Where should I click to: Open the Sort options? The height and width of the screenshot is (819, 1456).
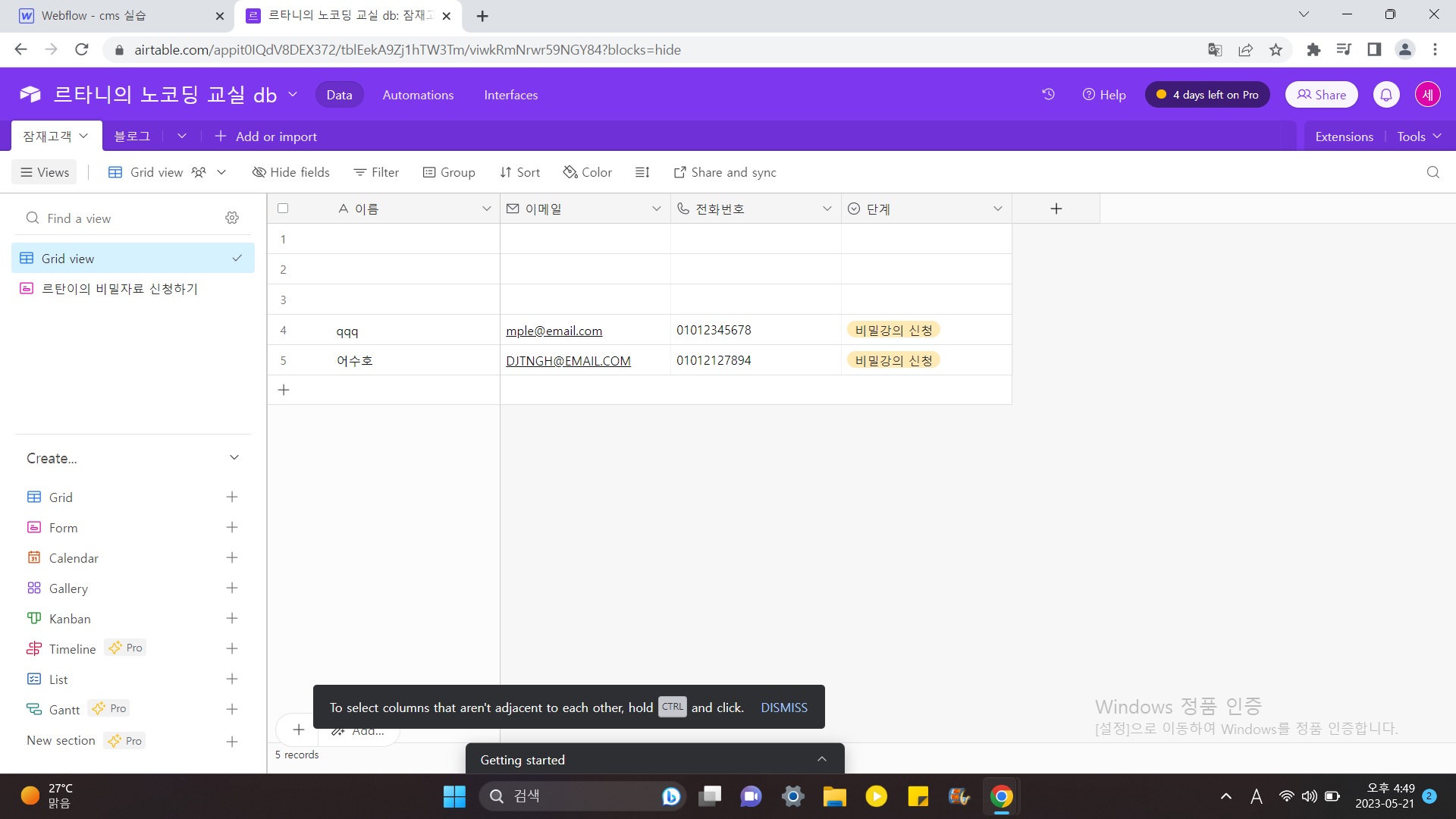tap(520, 172)
